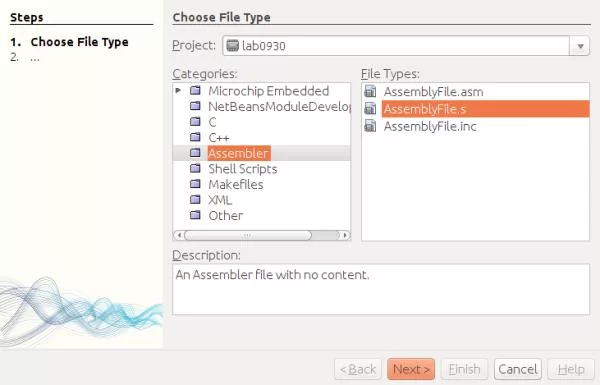Screen dimensions: 600x385
Task: Go forward with the Next button
Action: click(x=411, y=369)
